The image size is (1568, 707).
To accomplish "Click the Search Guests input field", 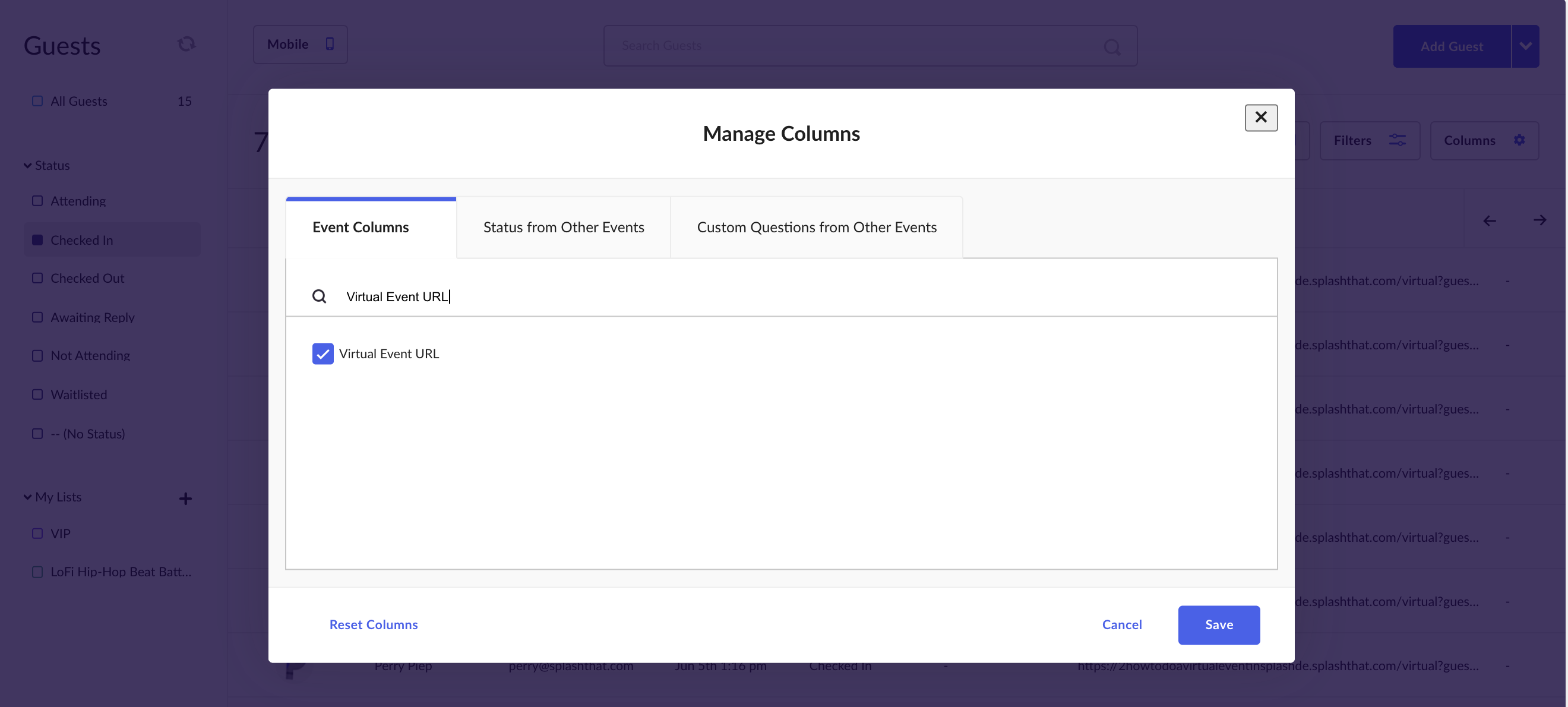I will [x=871, y=46].
